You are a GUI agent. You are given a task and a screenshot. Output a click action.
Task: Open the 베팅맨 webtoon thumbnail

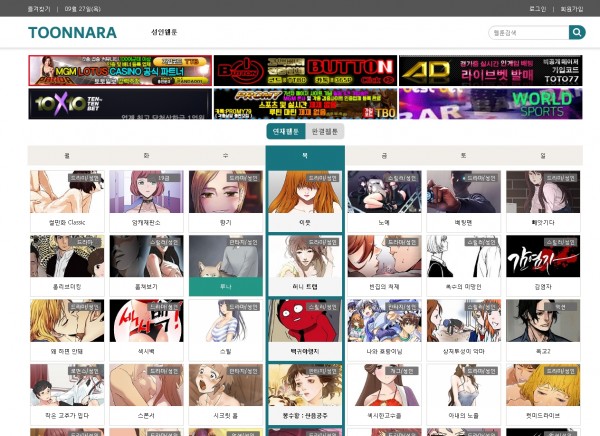point(463,192)
